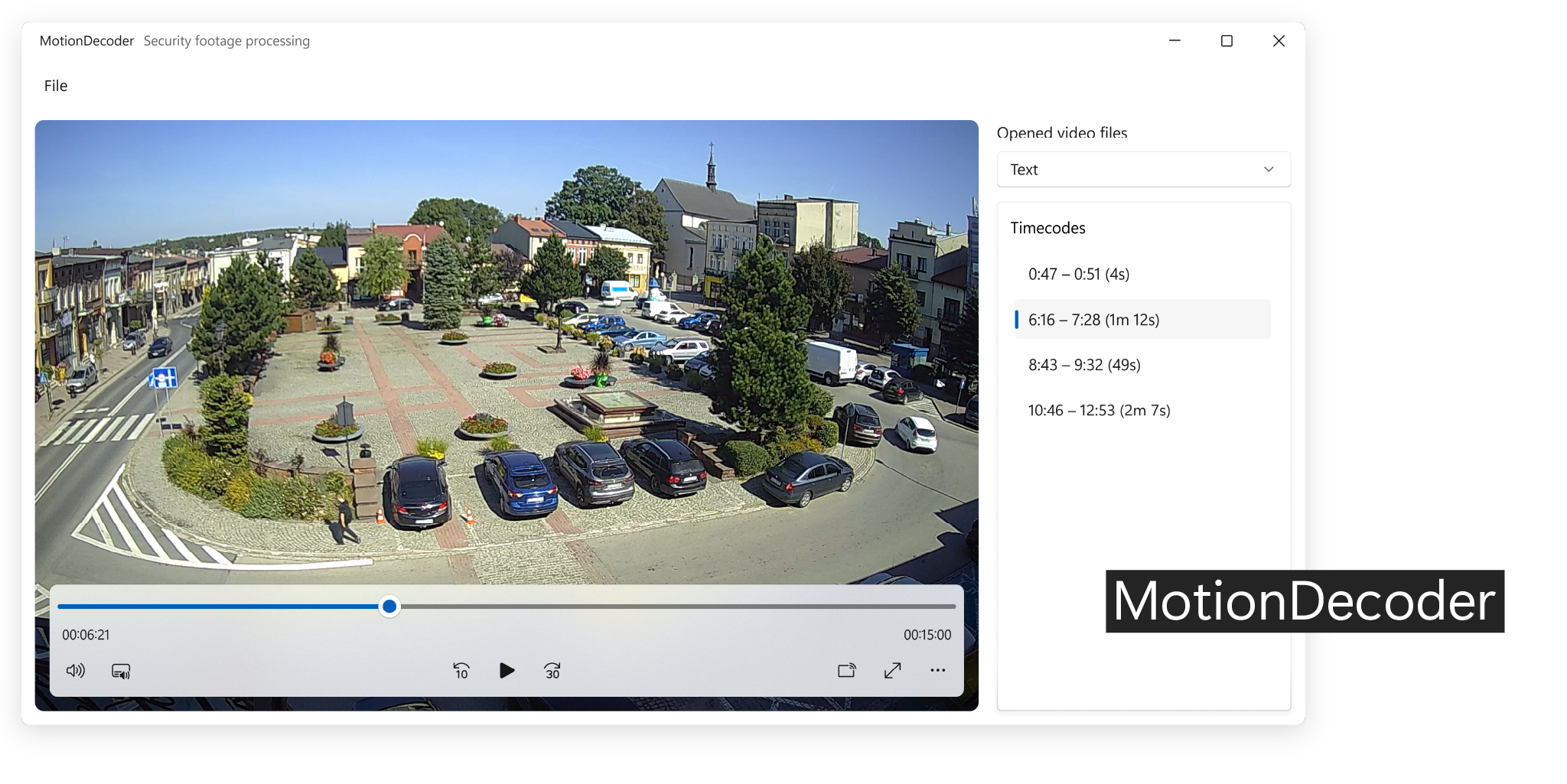Skip forward 30 seconds

click(x=552, y=671)
